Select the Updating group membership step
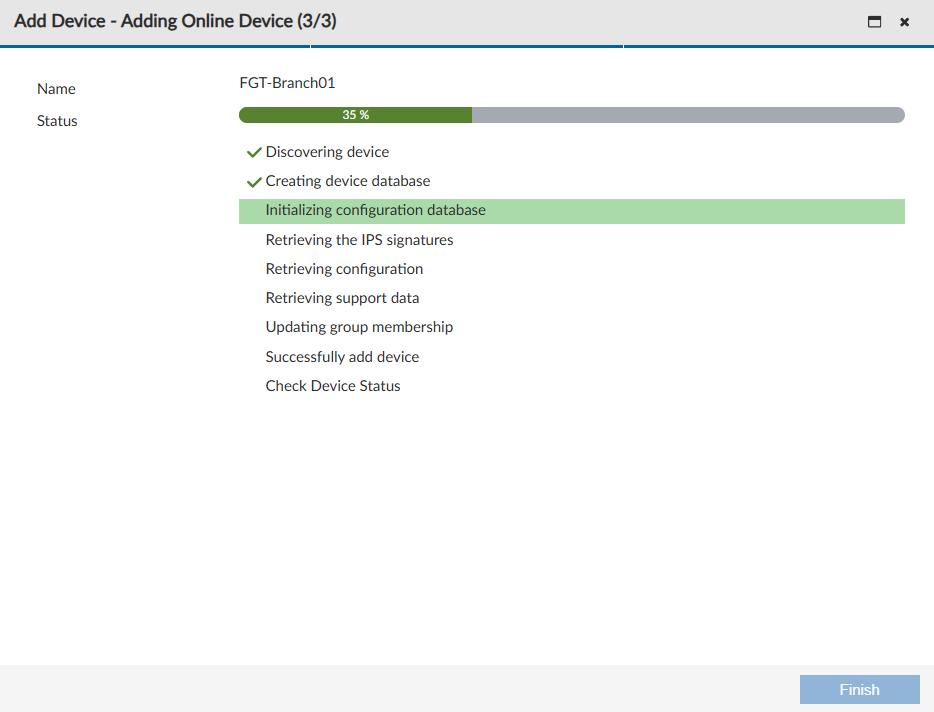 click(359, 327)
